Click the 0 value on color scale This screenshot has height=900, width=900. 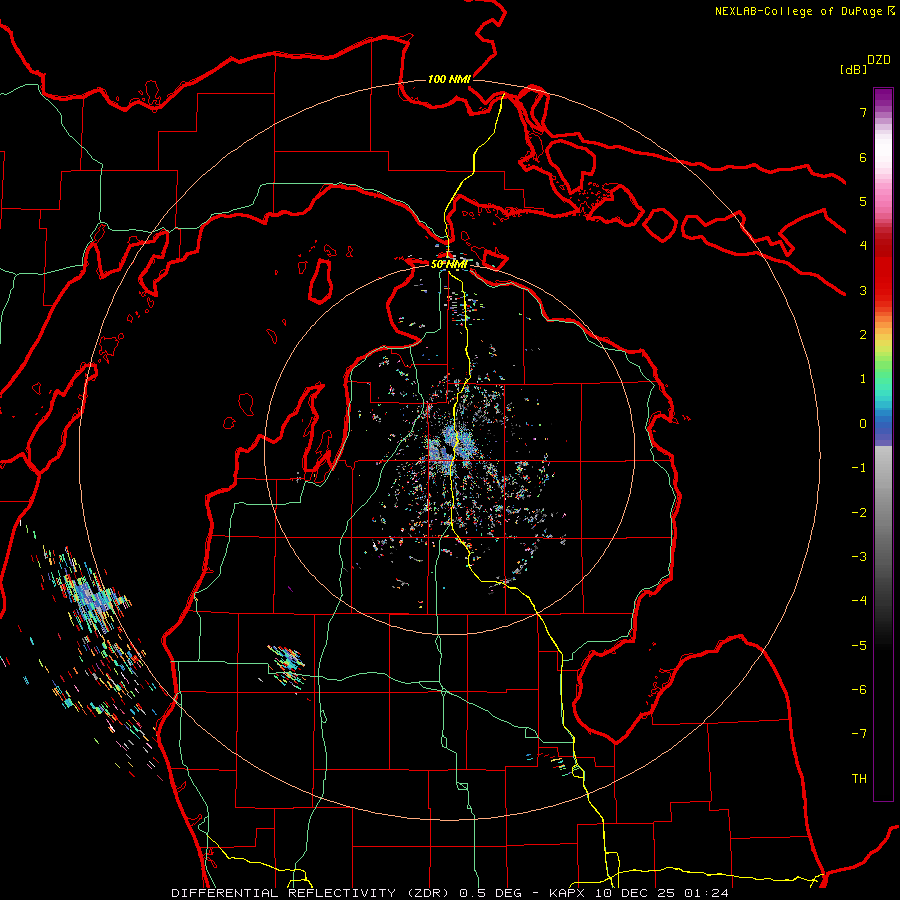coord(863,424)
